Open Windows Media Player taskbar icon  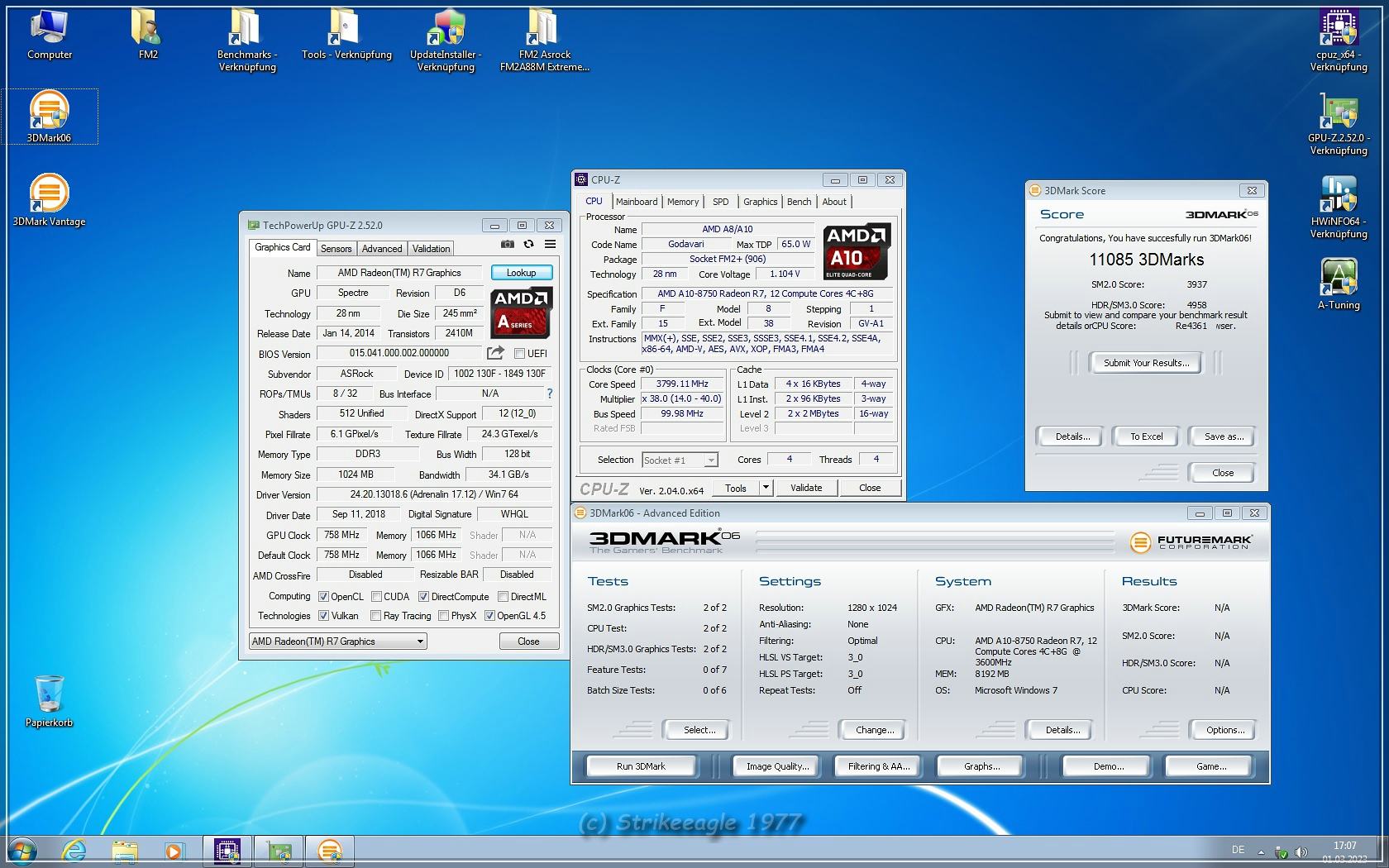pyautogui.click(x=174, y=851)
